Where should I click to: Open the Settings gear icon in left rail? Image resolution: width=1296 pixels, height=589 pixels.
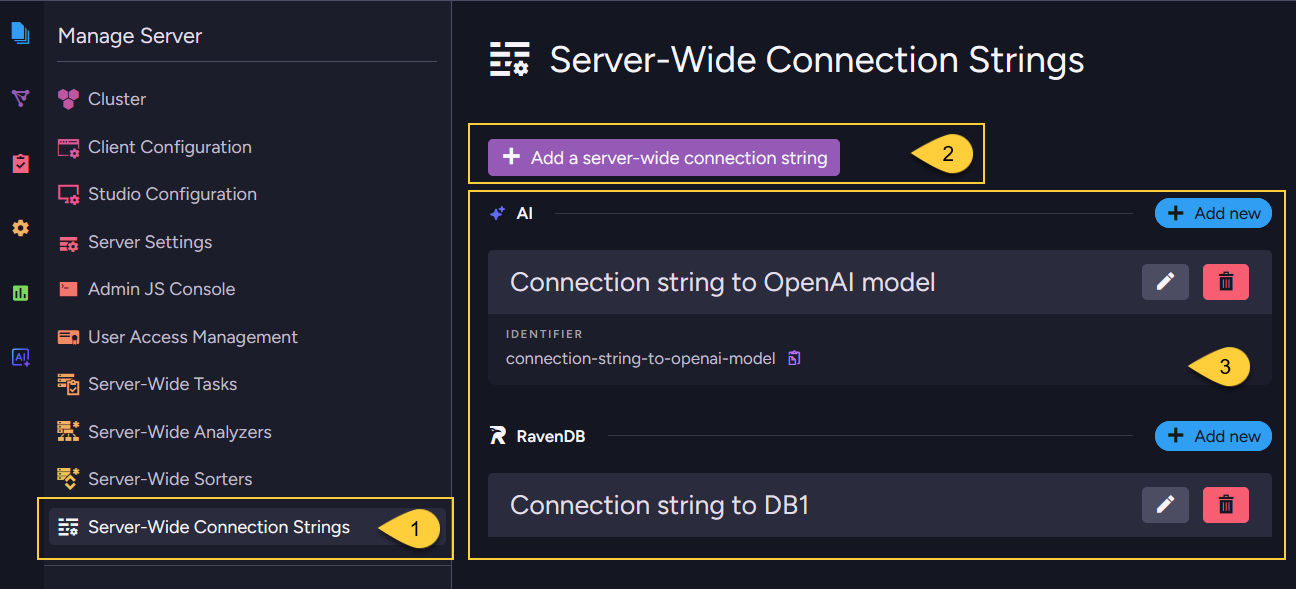(20, 228)
